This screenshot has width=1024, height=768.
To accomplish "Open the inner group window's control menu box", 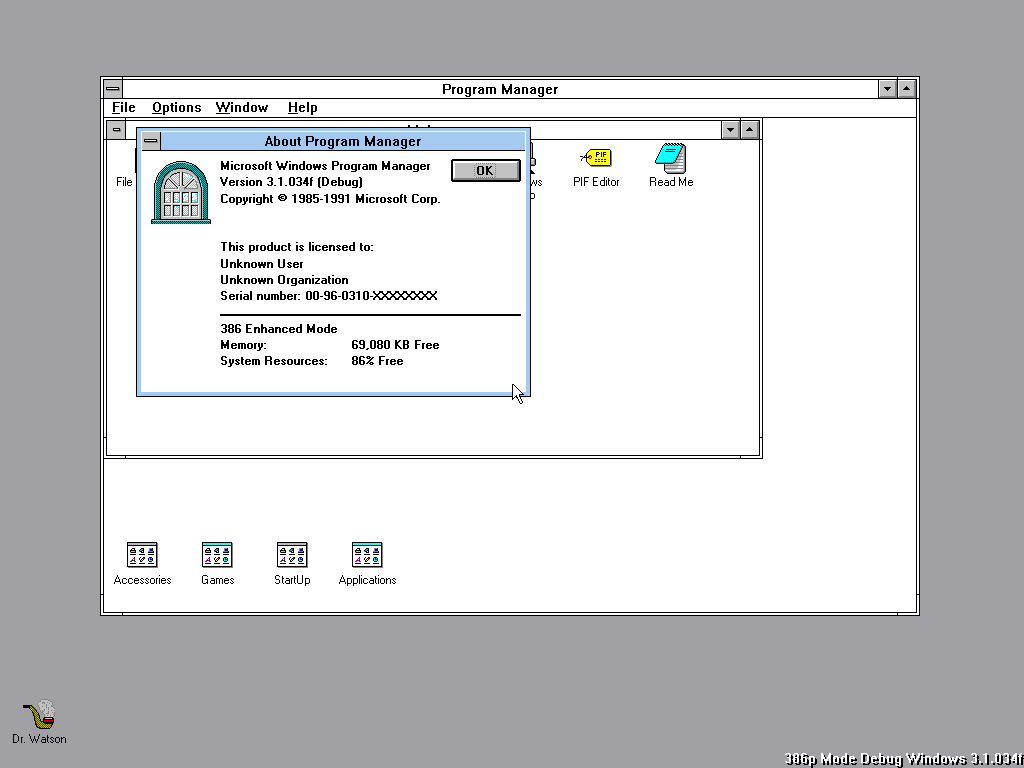I will [117, 129].
